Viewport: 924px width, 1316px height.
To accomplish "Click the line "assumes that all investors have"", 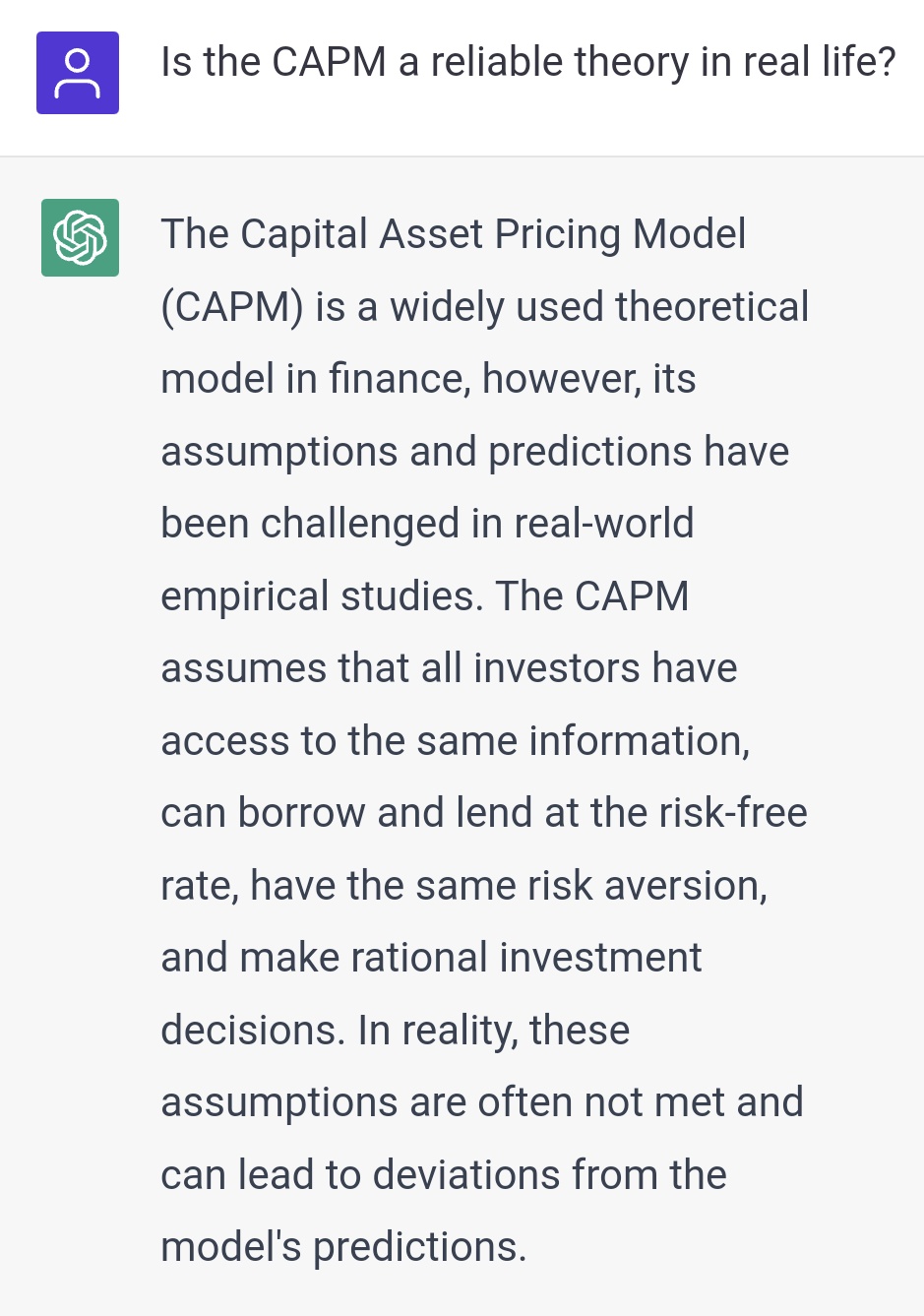I will pos(449,668).
